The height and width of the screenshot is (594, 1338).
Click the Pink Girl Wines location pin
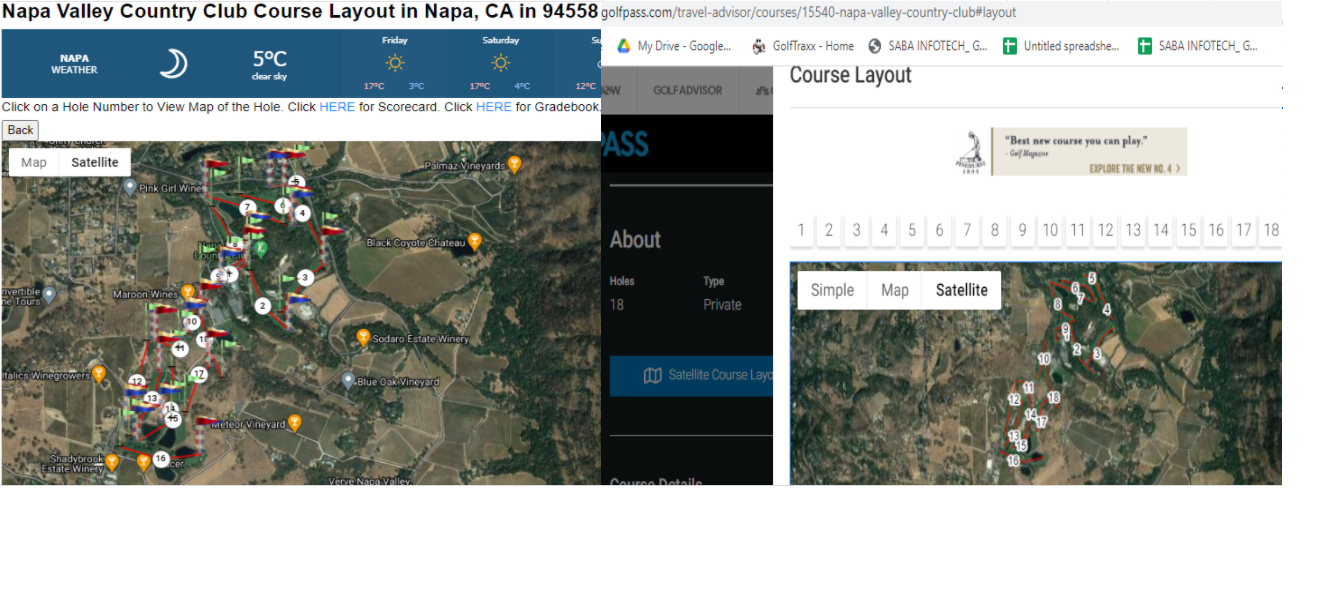[x=128, y=187]
